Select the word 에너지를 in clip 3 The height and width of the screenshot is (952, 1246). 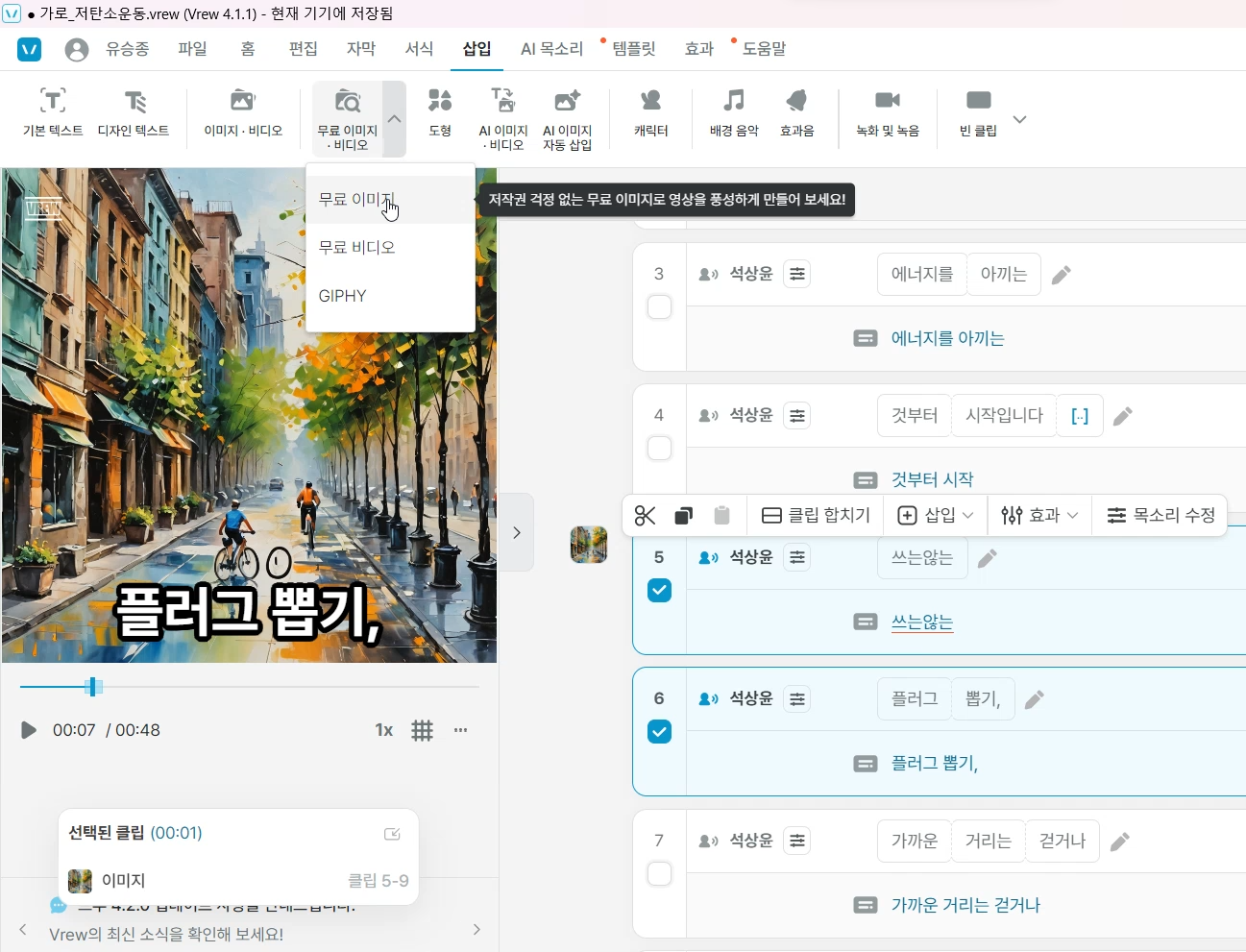[922, 275]
